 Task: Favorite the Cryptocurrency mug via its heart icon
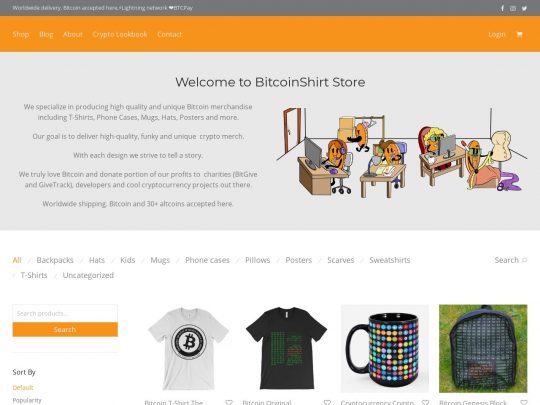(x=426, y=402)
